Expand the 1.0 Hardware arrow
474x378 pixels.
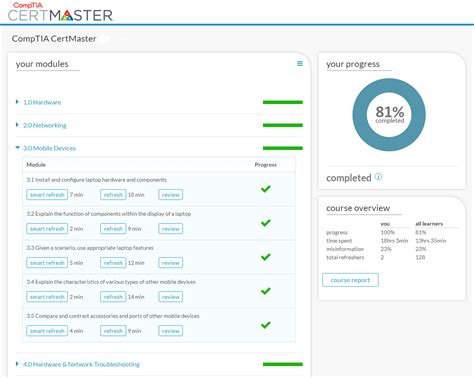coord(17,102)
